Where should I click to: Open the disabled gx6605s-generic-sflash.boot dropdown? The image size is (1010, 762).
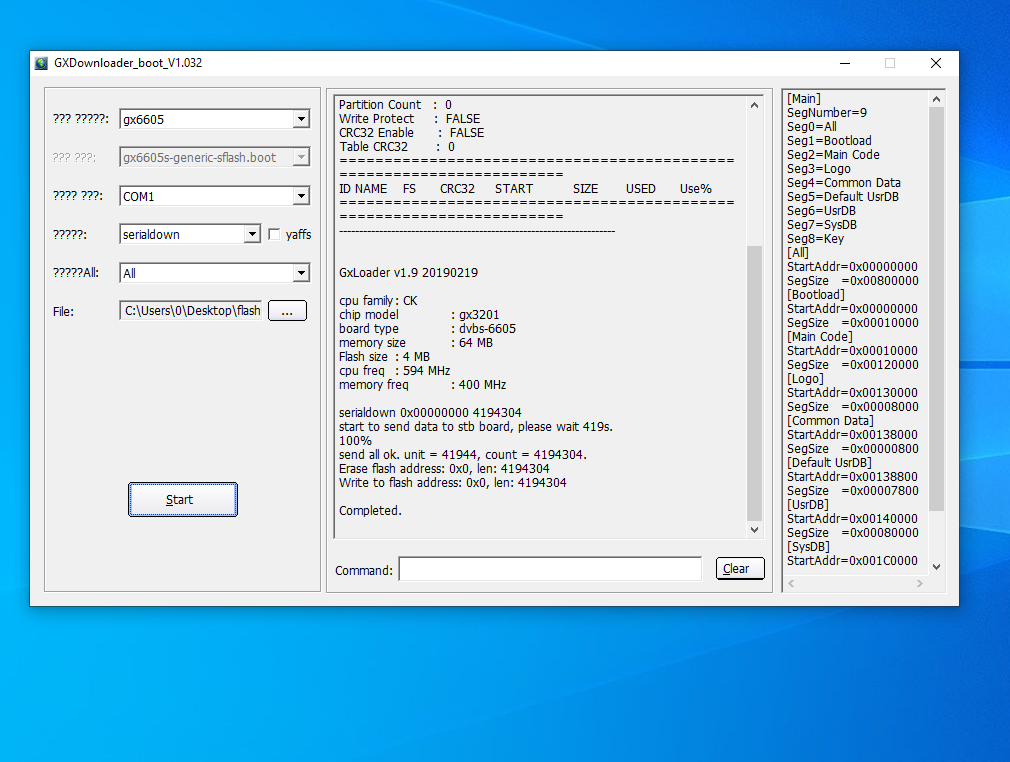click(x=301, y=157)
